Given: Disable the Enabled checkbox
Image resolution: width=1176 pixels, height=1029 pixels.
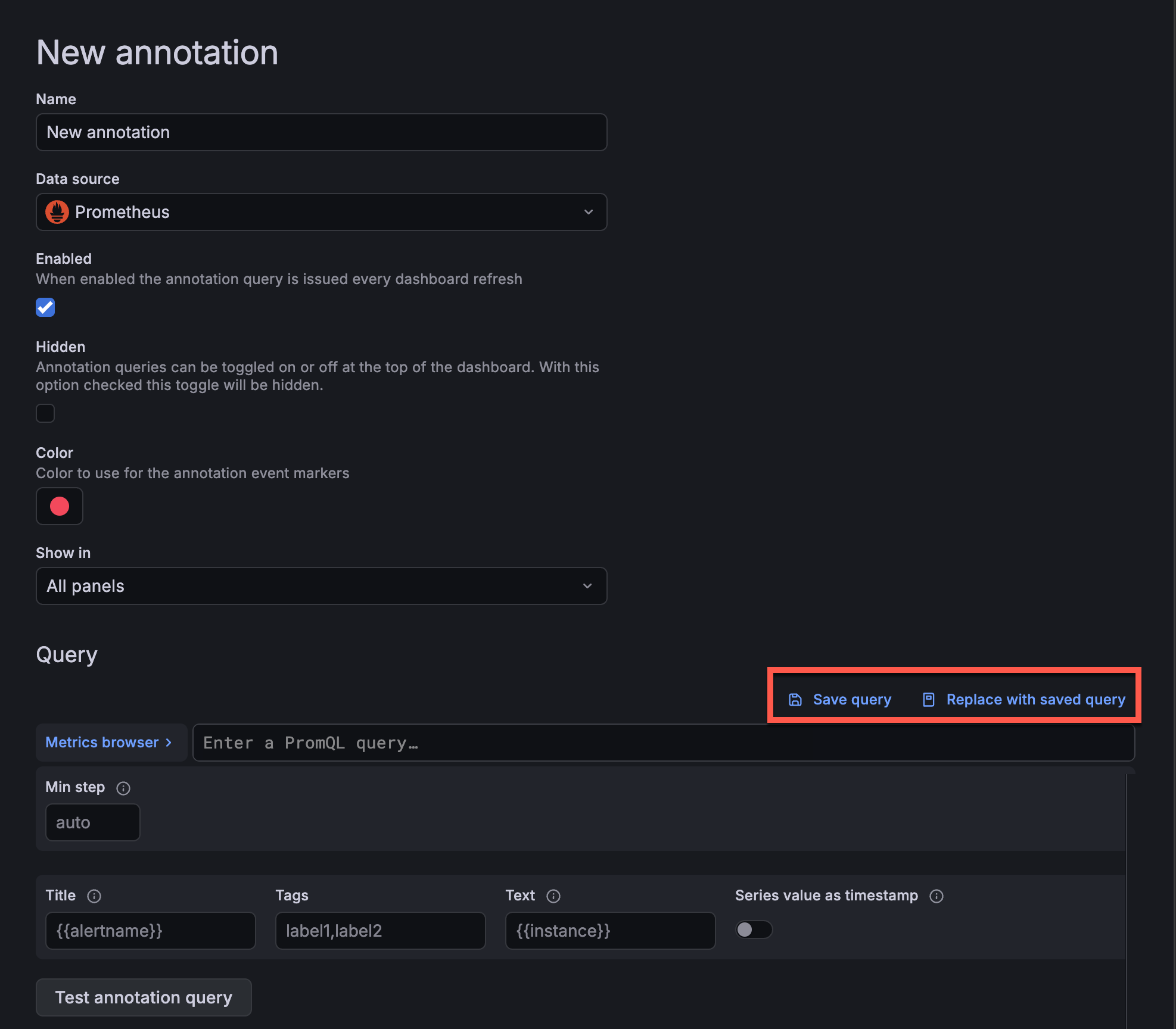Looking at the screenshot, I should 45,307.
